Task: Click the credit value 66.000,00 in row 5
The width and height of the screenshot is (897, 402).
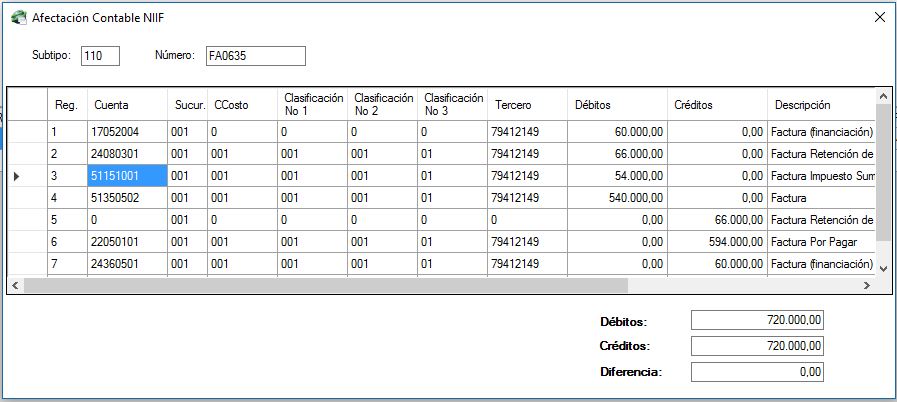Action: pyautogui.click(x=717, y=220)
